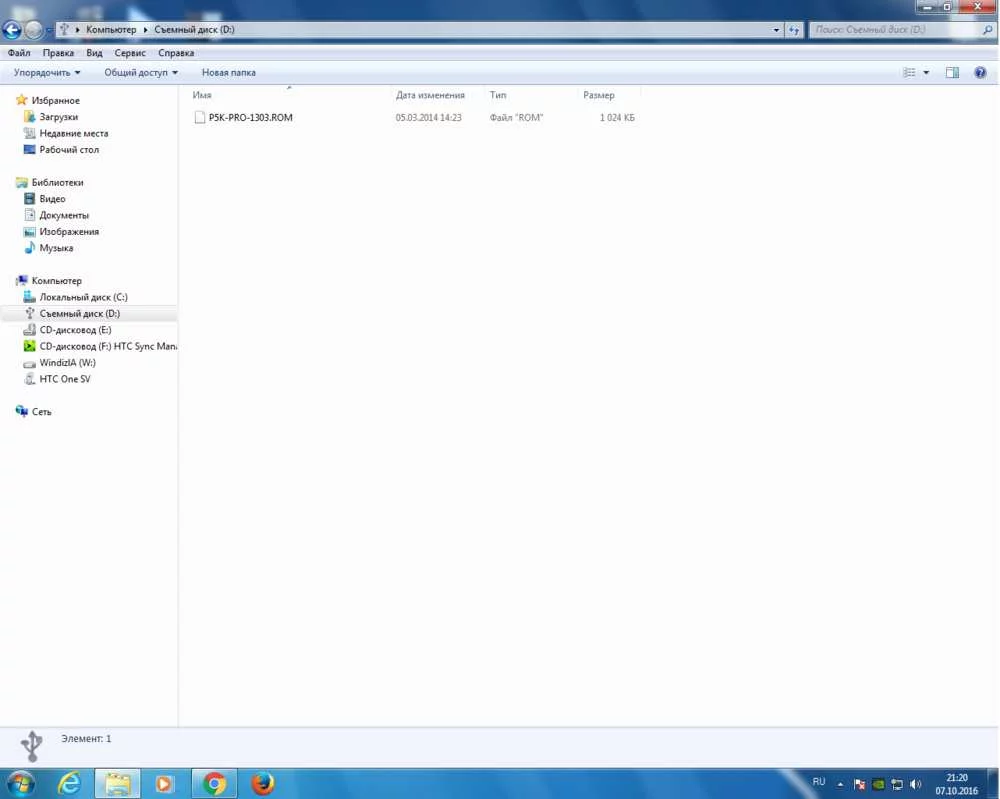Click the change view icon
The width and height of the screenshot is (1000, 799).
point(909,73)
